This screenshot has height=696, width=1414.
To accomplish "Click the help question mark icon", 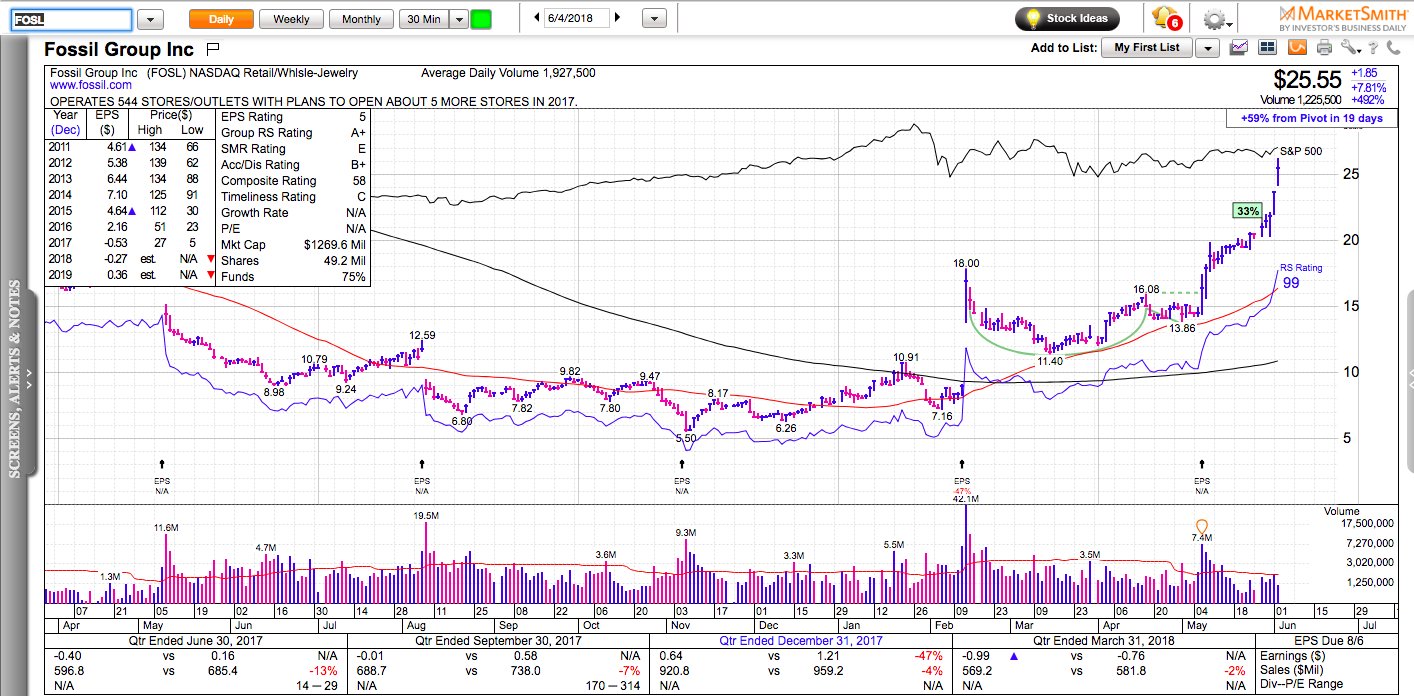I will (1373, 48).
